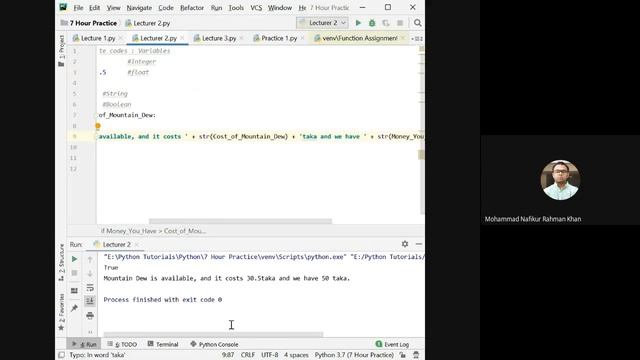
Task: Toggle scroll to end of console output
Action: click(90, 301)
